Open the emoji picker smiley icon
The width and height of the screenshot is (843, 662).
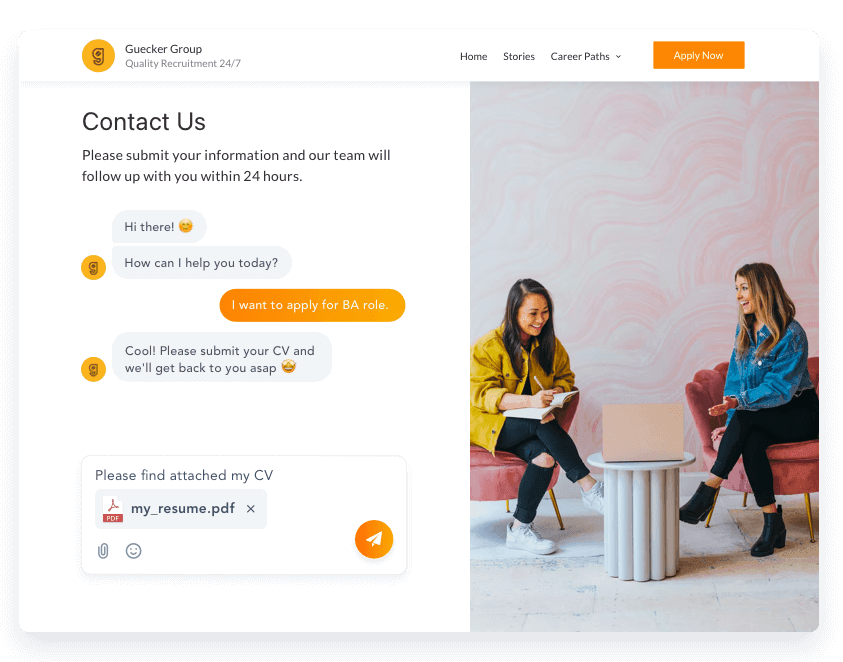pyautogui.click(x=133, y=551)
